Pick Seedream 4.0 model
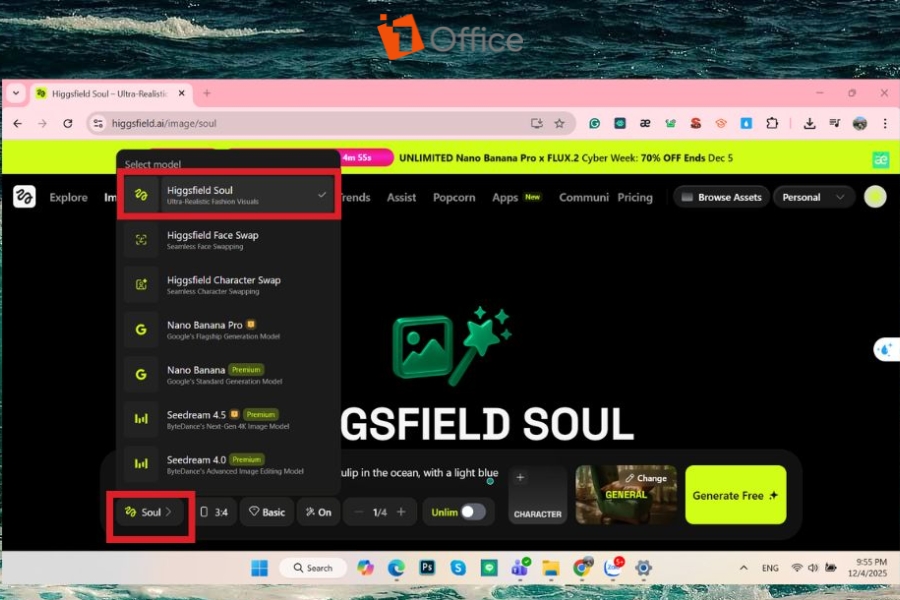 pyautogui.click(x=228, y=464)
